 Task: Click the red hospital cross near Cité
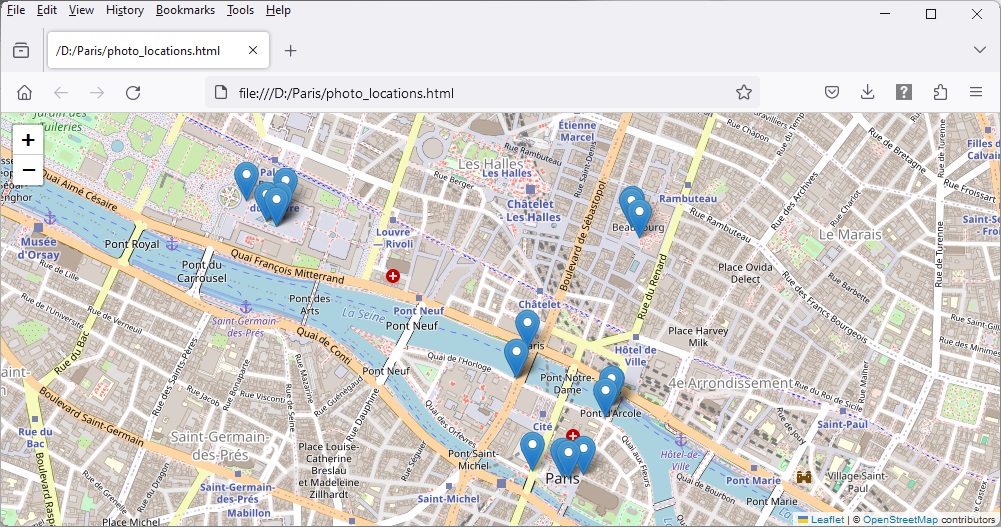[x=573, y=435]
